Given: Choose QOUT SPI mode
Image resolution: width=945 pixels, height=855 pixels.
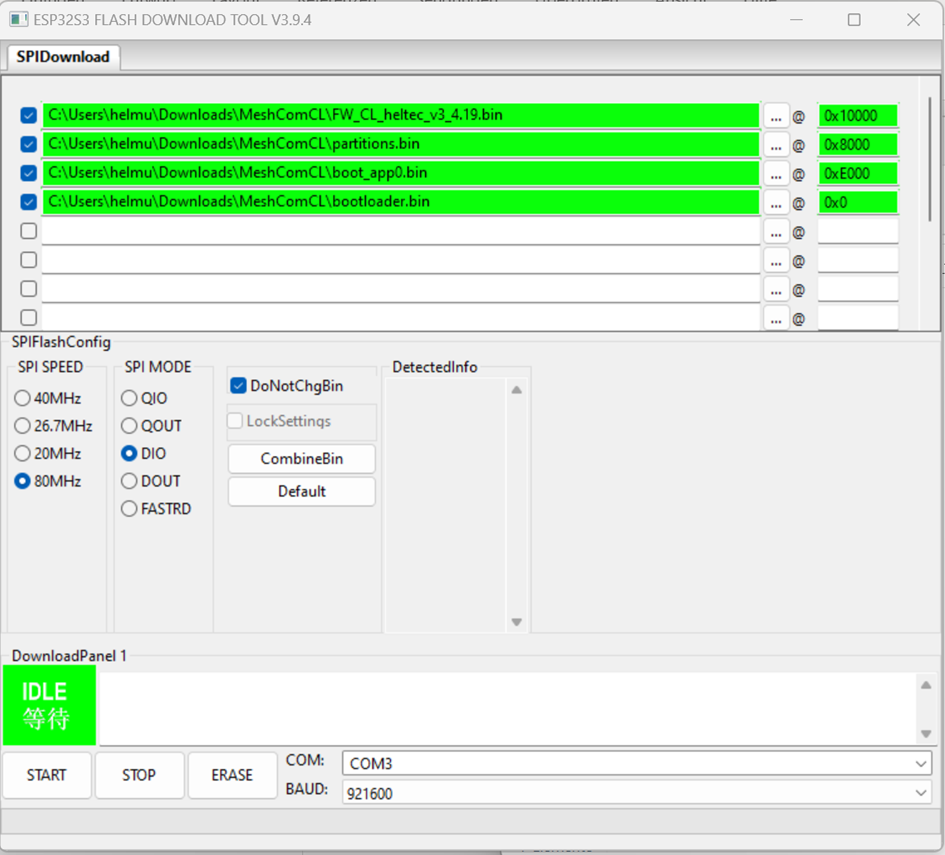Looking at the screenshot, I should [x=151, y=426].
